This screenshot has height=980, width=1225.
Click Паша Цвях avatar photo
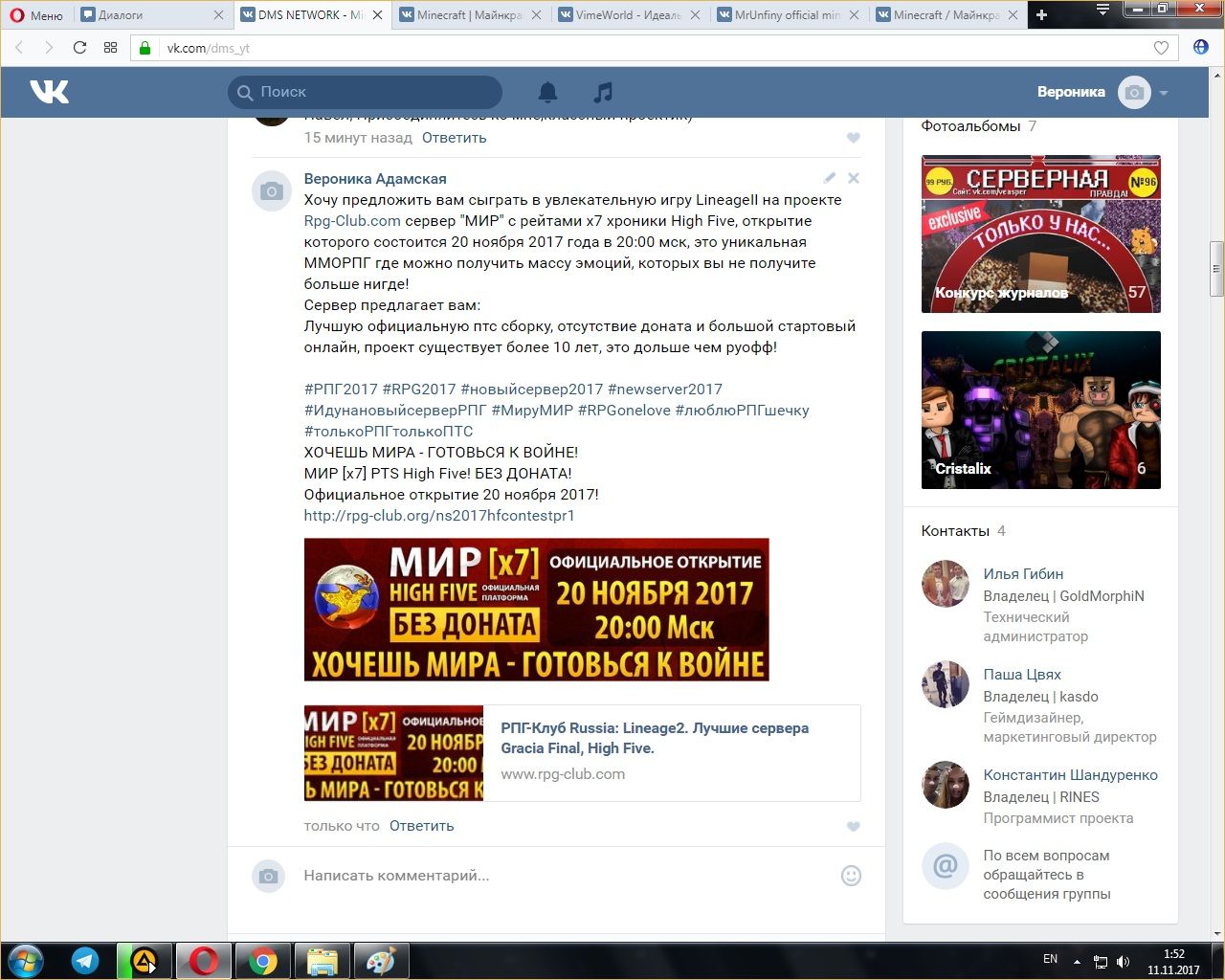[946, 684]
